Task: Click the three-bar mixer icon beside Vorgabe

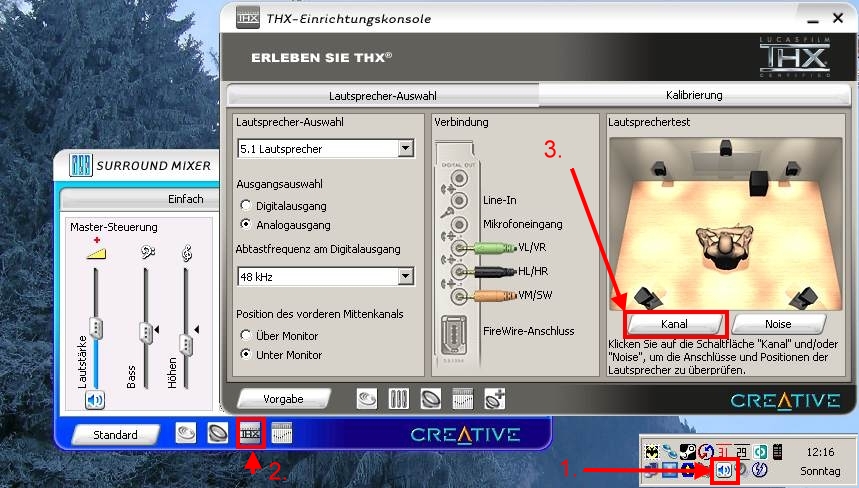Action: pyautogui.click(x=399, y=398)
